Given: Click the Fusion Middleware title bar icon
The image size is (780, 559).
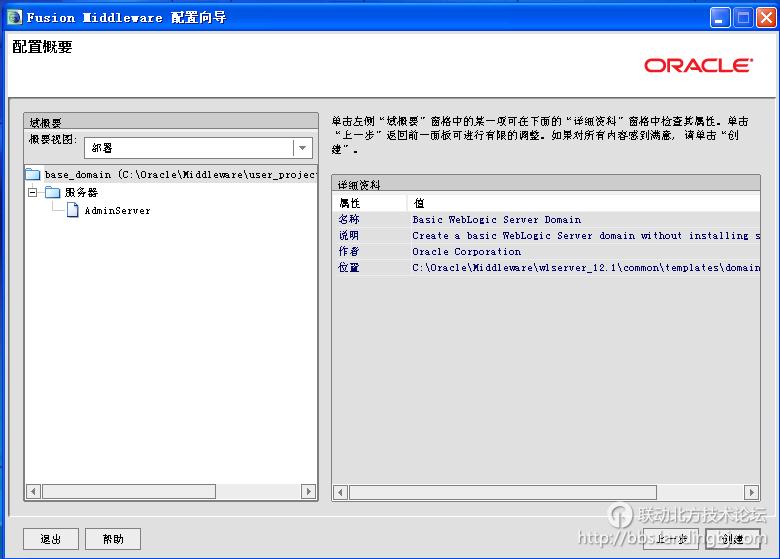Looking at the screenshot, I should (x=14, y=17).
